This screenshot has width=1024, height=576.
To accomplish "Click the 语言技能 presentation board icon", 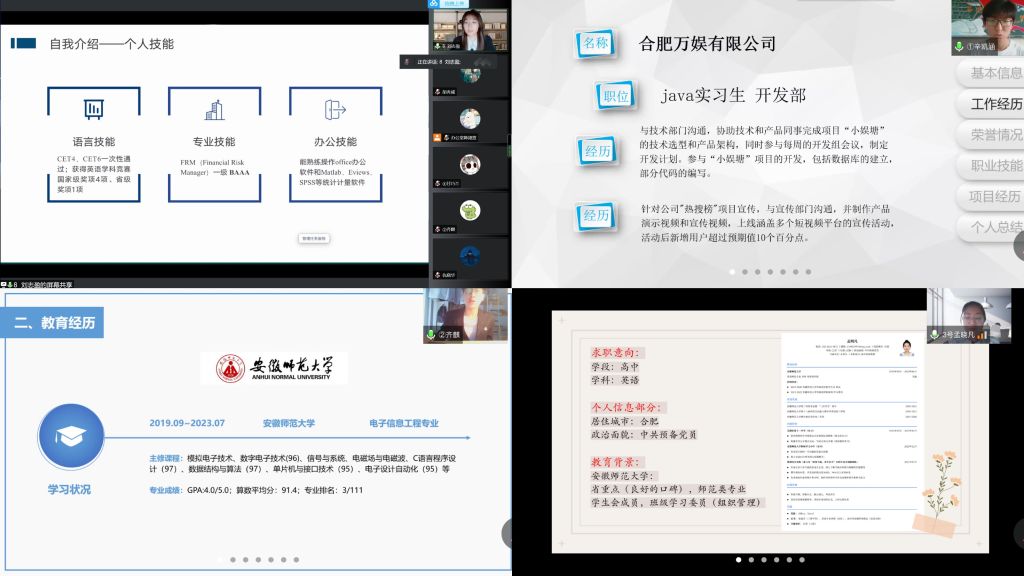I will click(94, 110).
